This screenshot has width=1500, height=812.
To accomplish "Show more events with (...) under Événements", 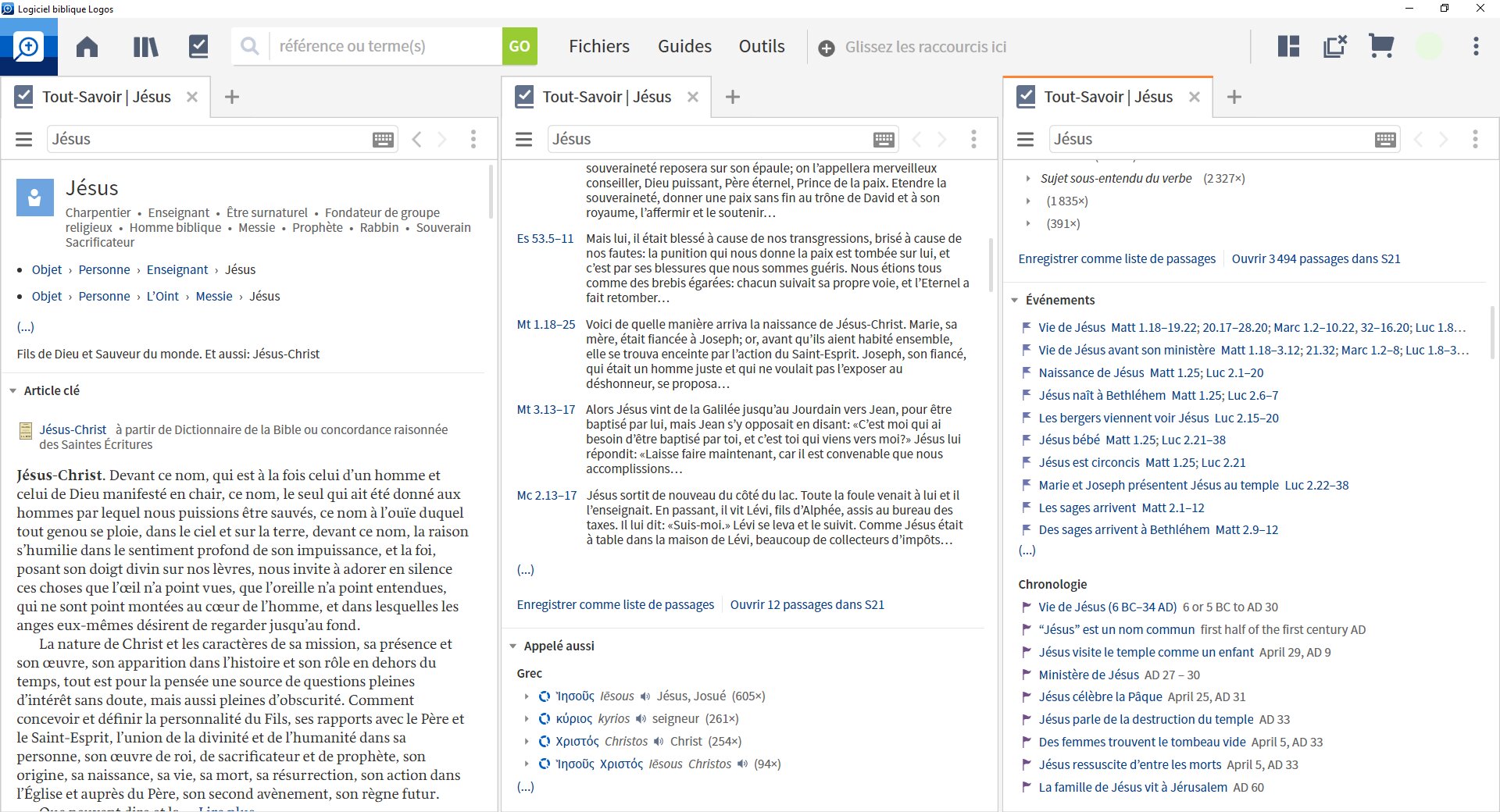I will pos(1027,550).
